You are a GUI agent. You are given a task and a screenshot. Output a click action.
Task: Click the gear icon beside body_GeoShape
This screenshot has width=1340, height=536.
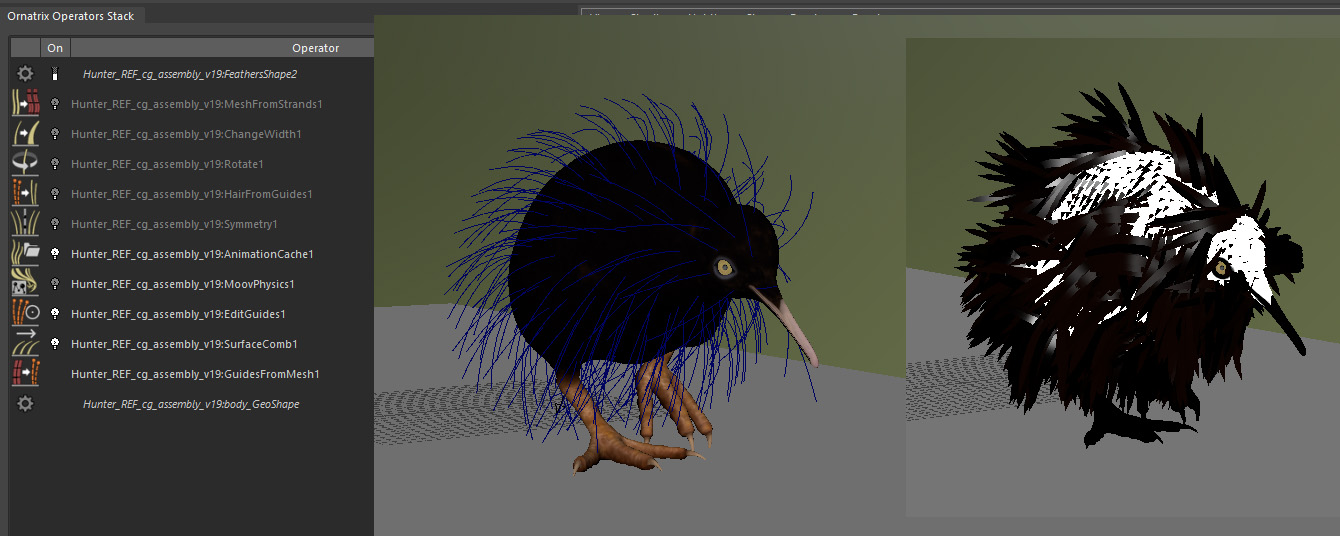pyautogui.click(x=26, y=404)
